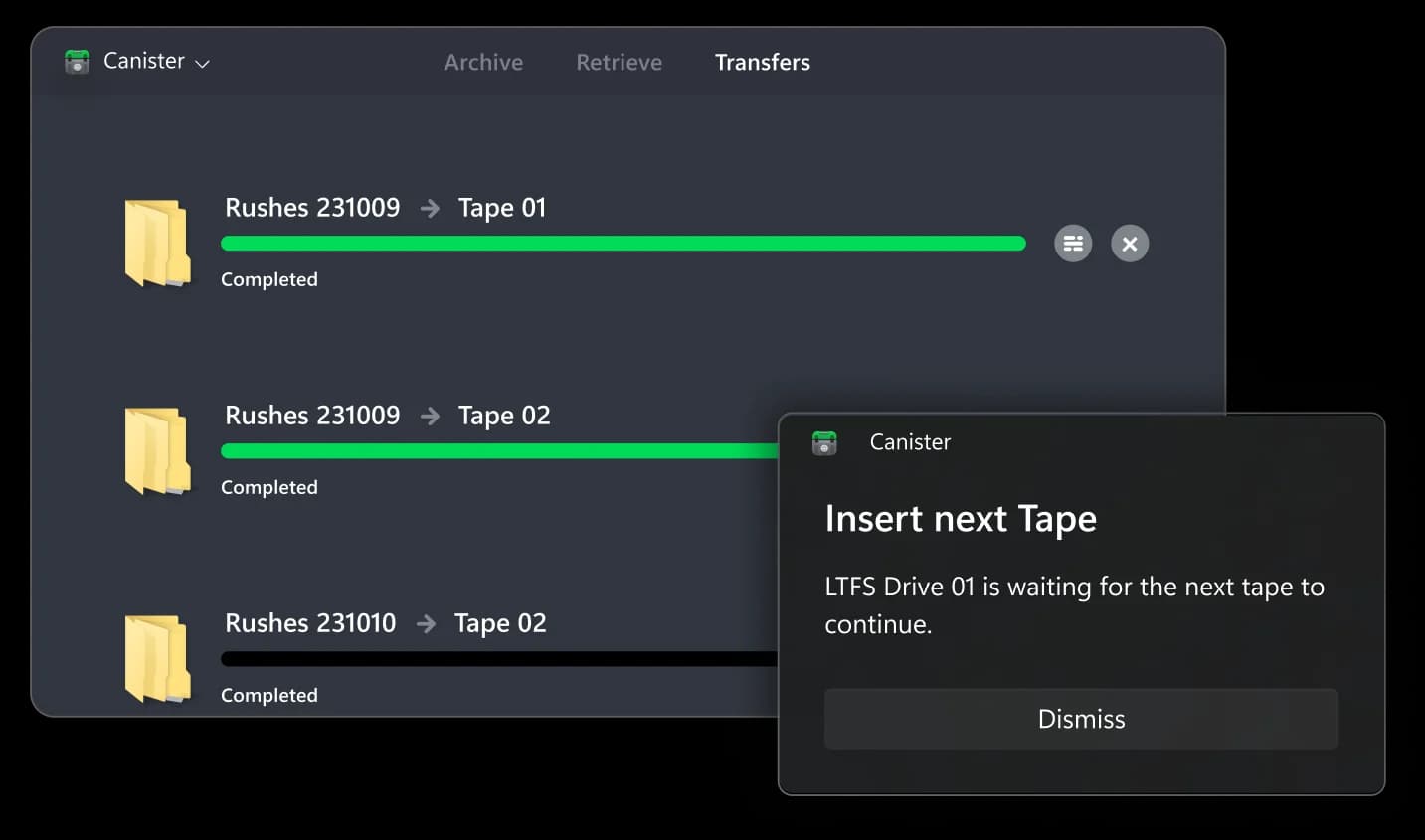Click the Tape 01 transfer progress bar
This screenshot has height=840, width=1425.
point(623,244)
